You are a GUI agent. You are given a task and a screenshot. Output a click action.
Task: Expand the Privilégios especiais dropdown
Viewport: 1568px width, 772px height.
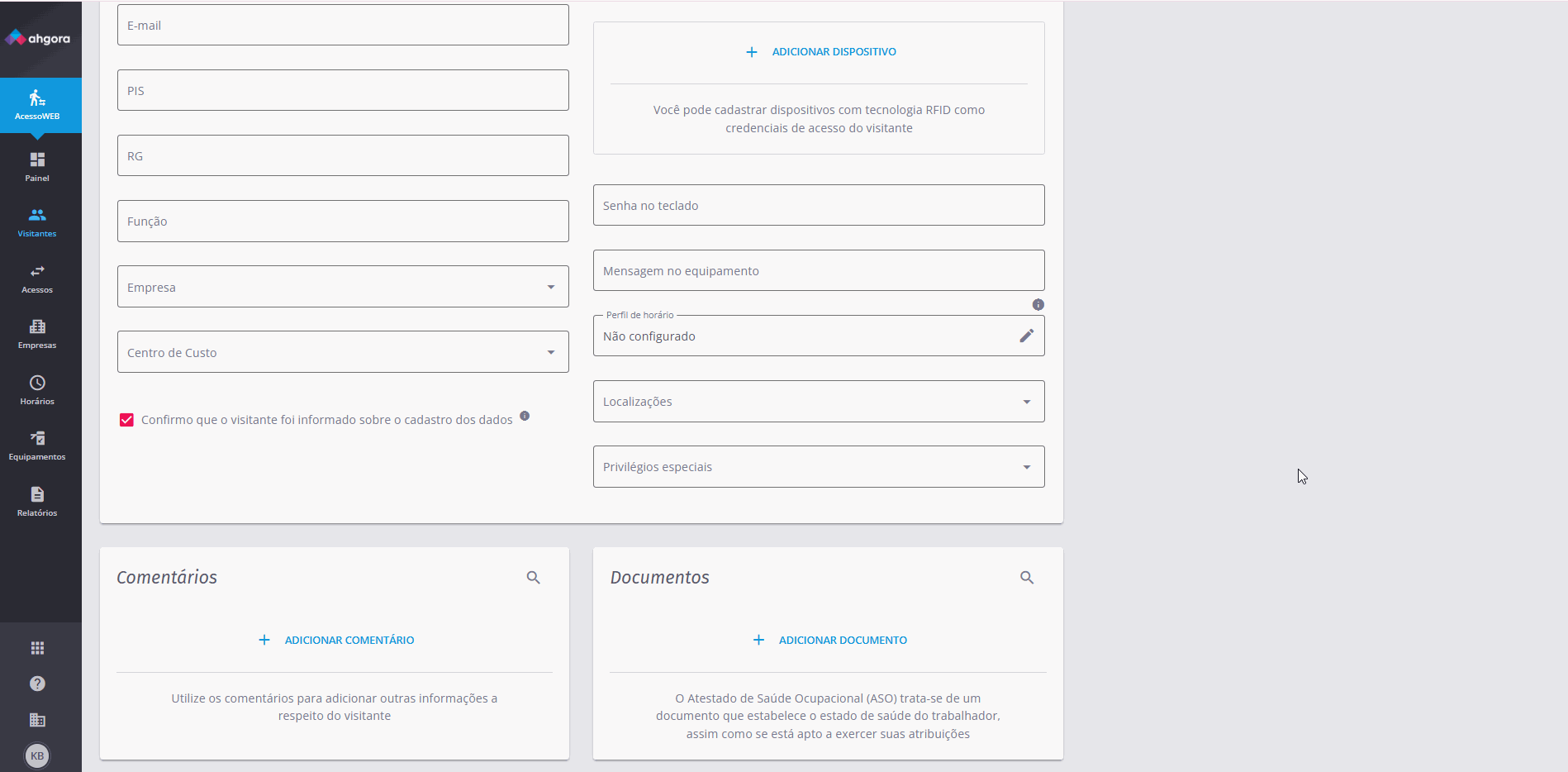coord(819,466)
